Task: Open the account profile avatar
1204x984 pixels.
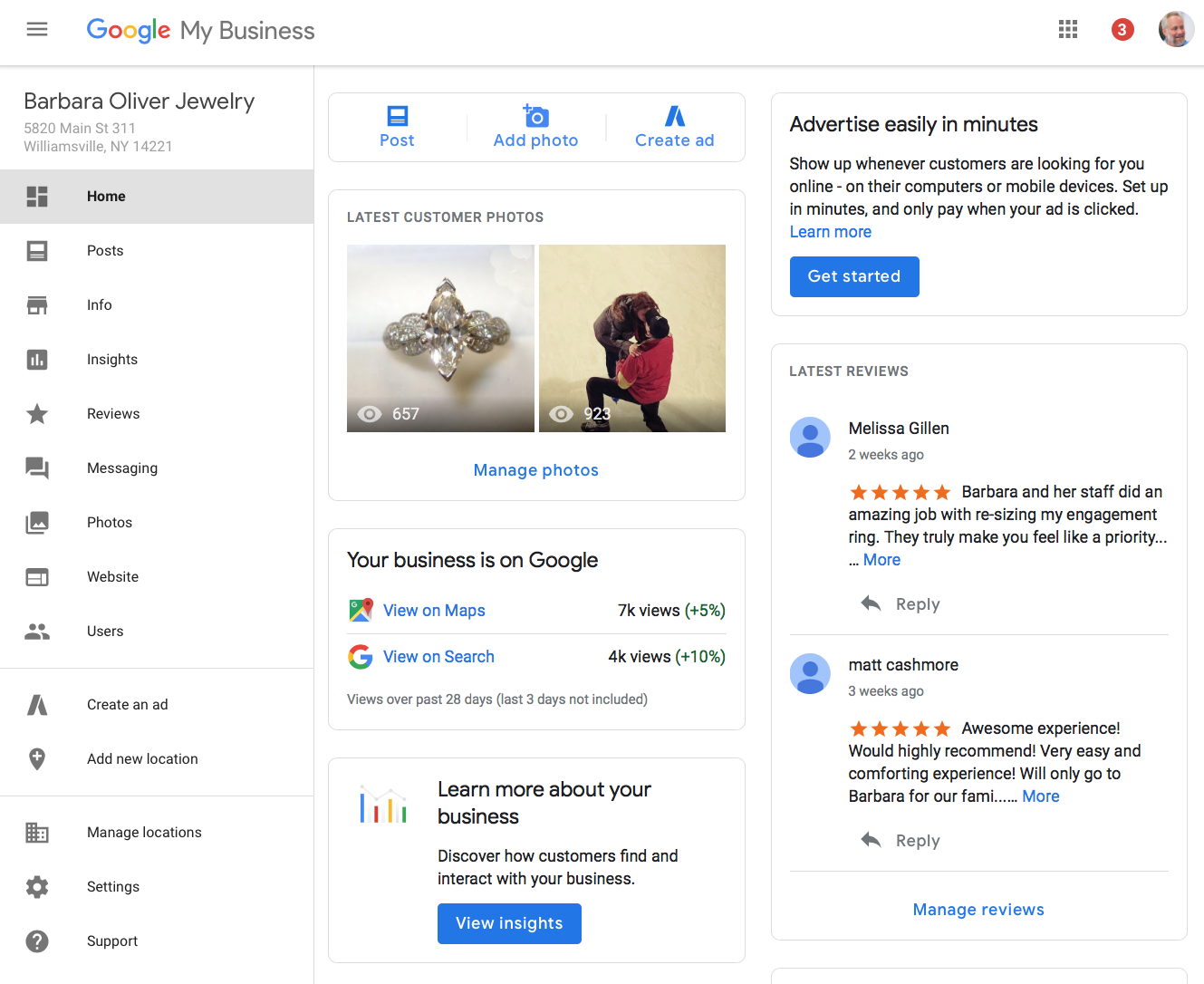Action: point(1176,30)
